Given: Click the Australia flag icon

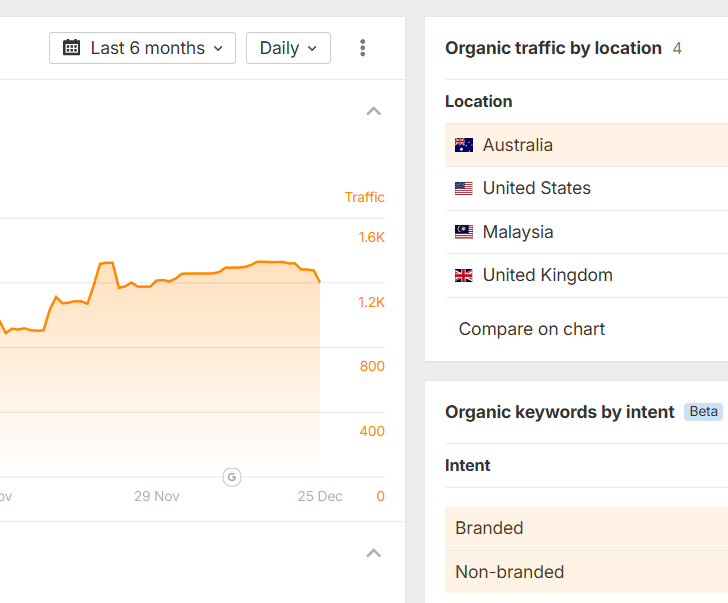Looking at the screenshot, I should [463, 145].
